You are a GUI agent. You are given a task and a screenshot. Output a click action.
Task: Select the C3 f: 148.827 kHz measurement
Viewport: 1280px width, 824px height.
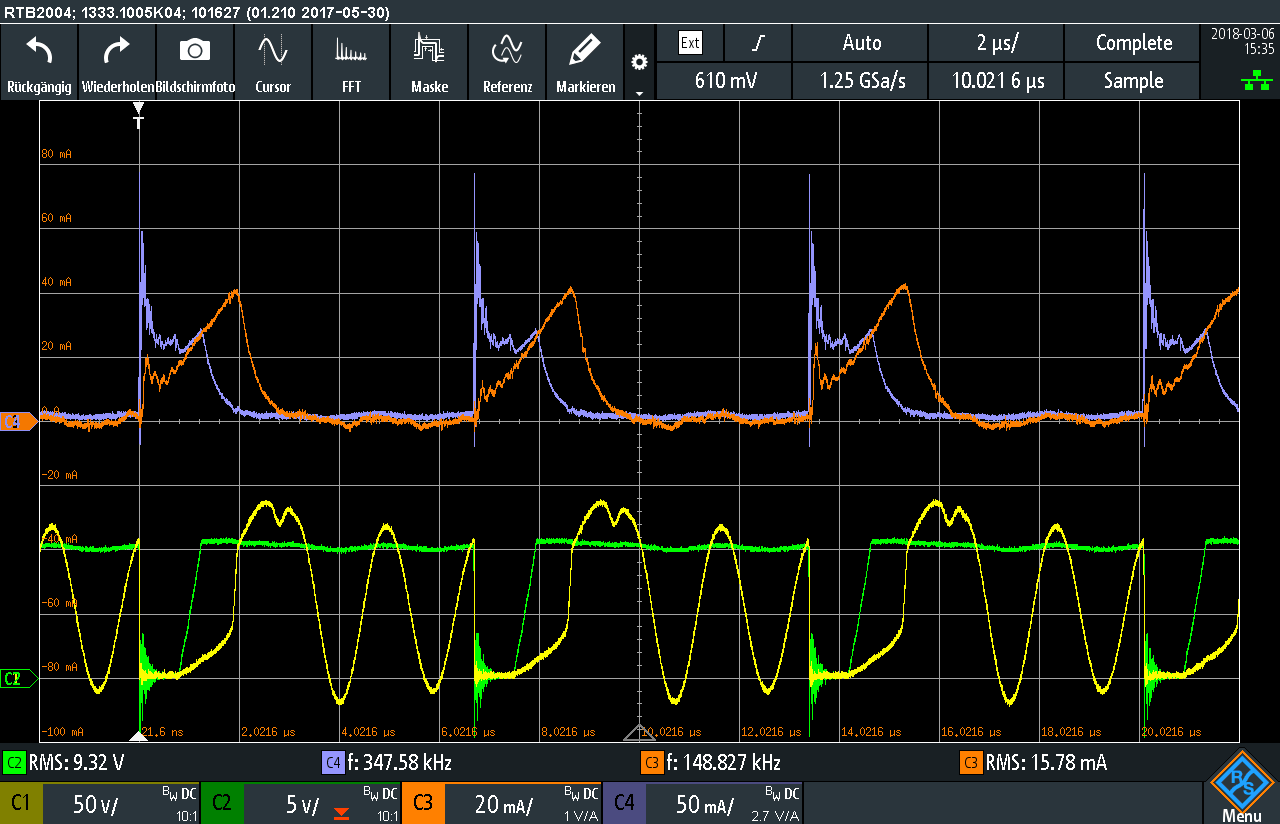[x=711, y=763]
